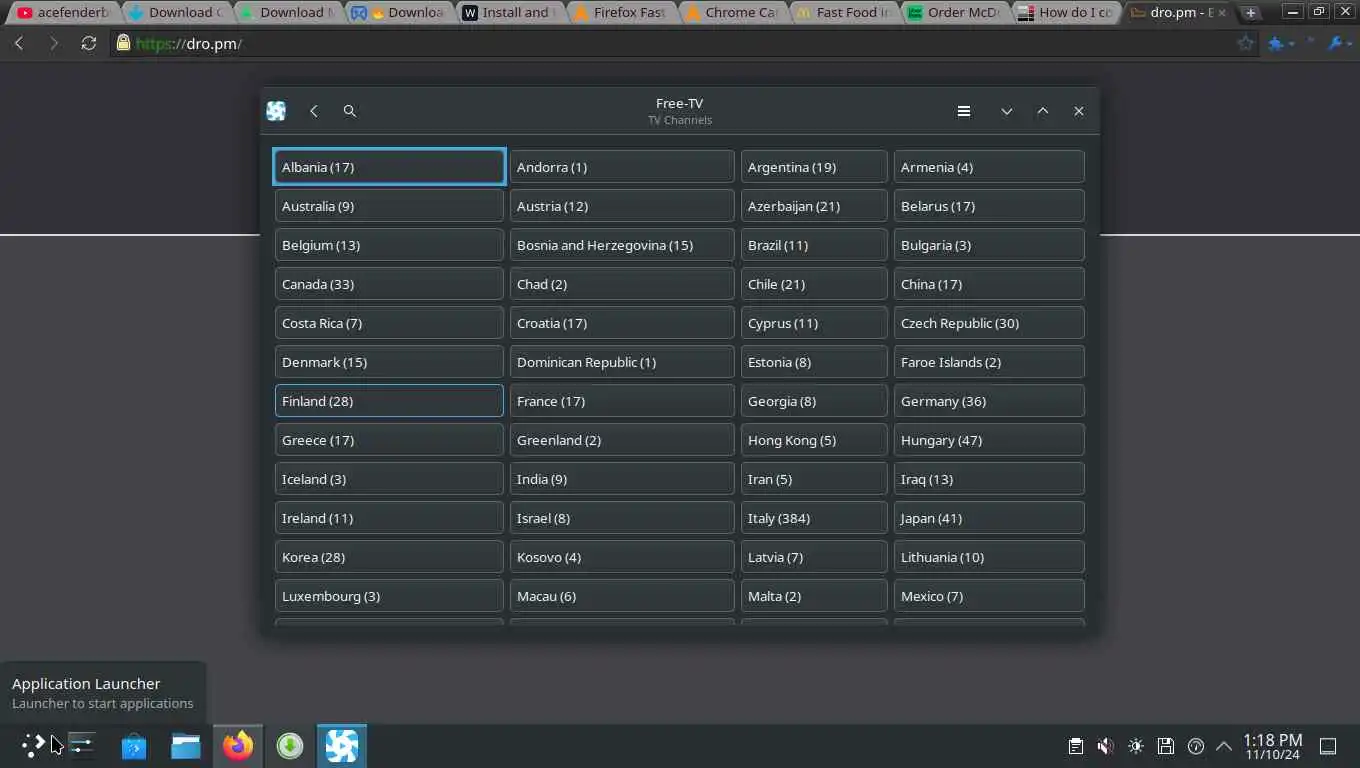Click the show desktop button
Viewport: 1360px width, 768px height.
point(1328,746)
